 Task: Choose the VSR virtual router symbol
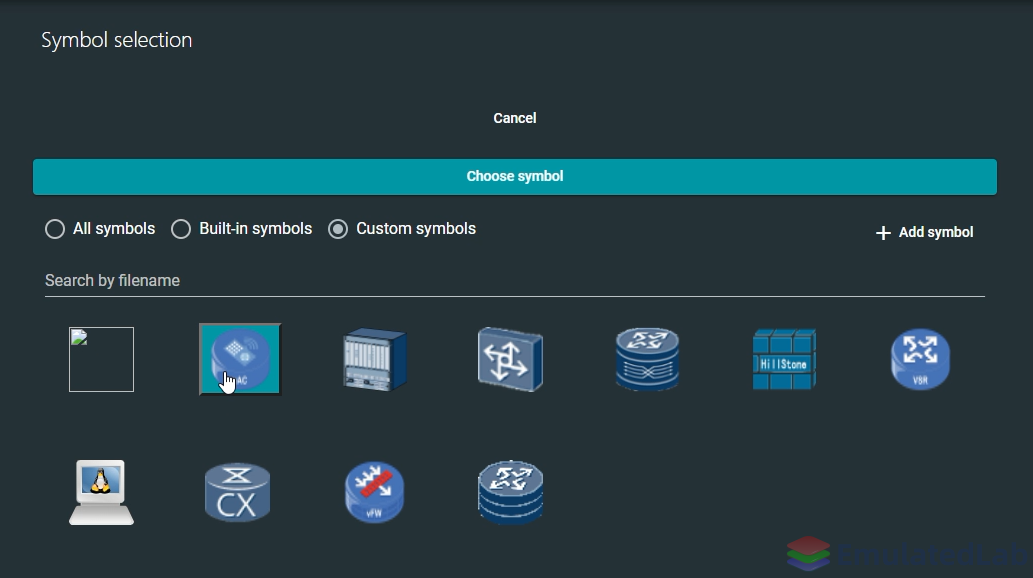[x=920, y=359]
